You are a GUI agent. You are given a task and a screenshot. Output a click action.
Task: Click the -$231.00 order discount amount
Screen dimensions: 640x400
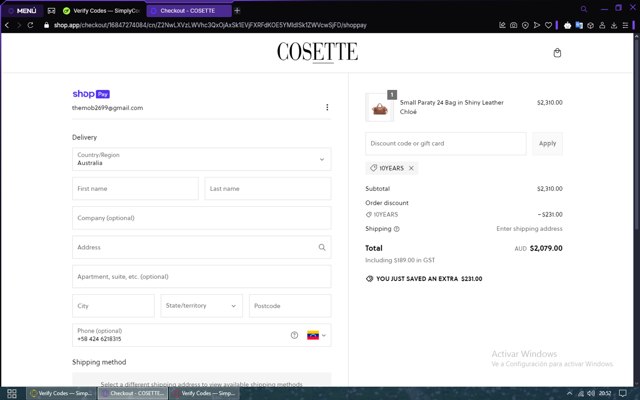point(550,214)
